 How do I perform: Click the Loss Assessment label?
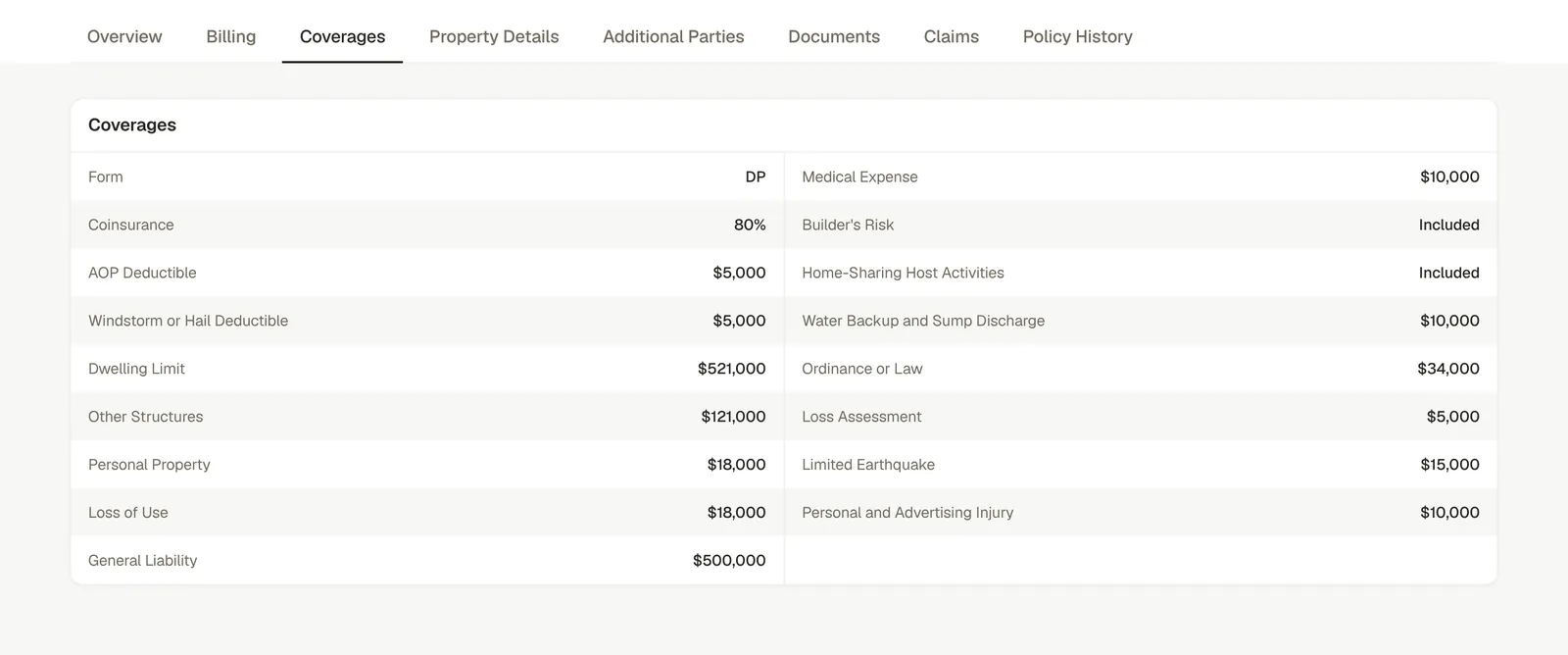coord(861,417)
